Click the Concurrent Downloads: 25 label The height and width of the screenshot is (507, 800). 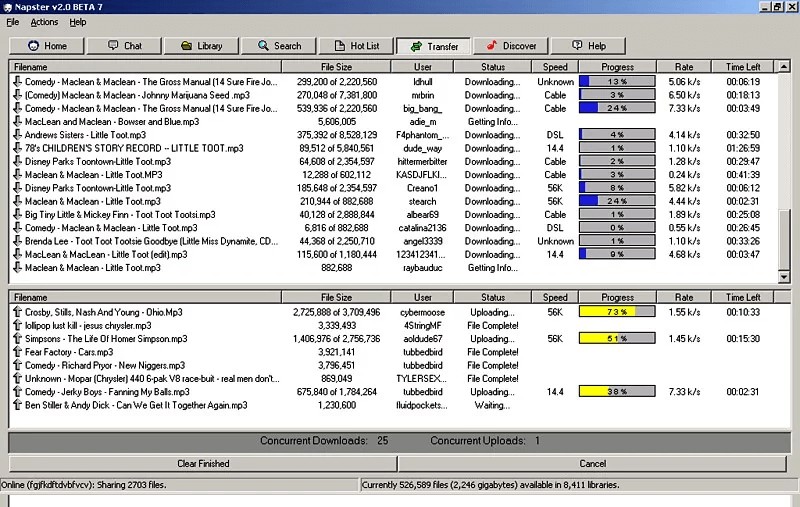[x=324, y=441]
